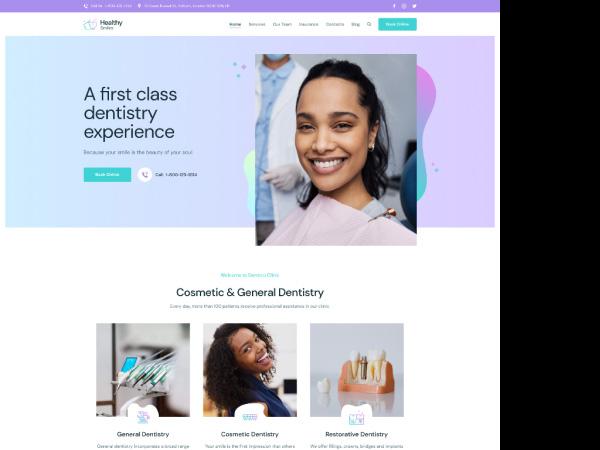Select the Home menu item
600x450 pixels.
[235, 24]
